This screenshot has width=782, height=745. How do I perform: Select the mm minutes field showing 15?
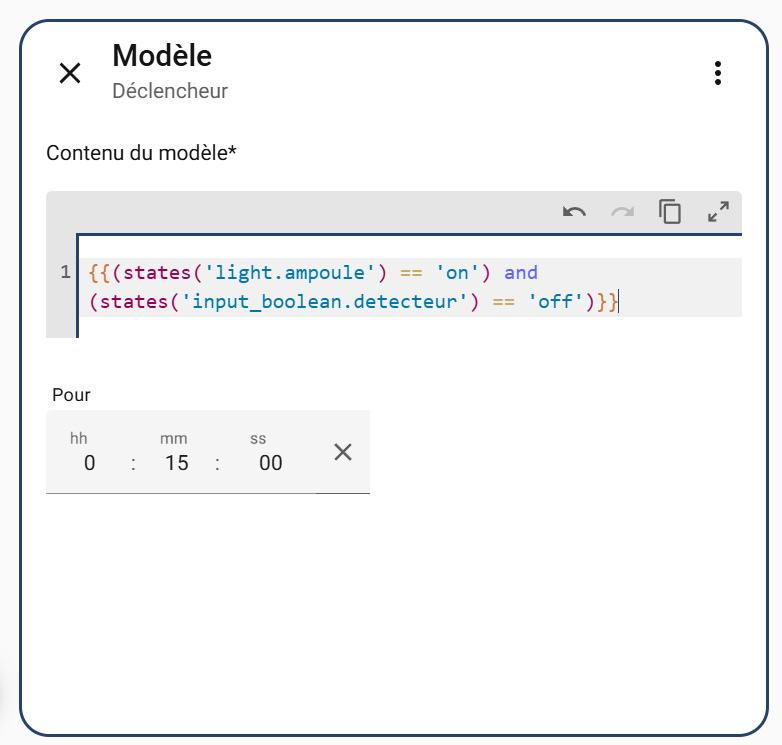coord(176,463)
